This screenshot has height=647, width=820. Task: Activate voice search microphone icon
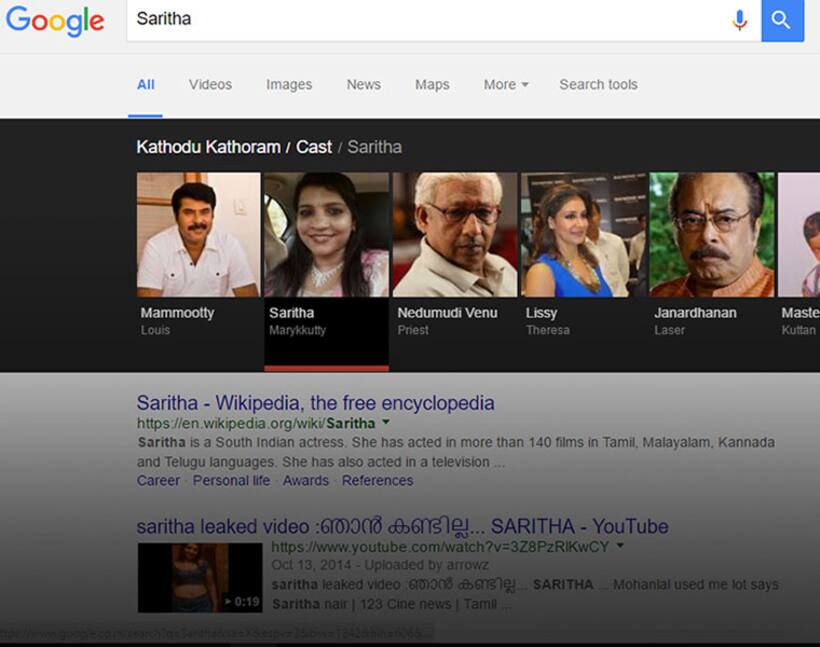[x=739, y=20]
